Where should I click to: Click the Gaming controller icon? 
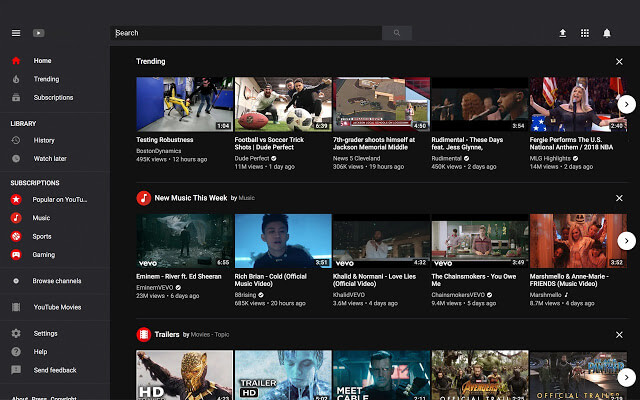click(x=16, y=255)
